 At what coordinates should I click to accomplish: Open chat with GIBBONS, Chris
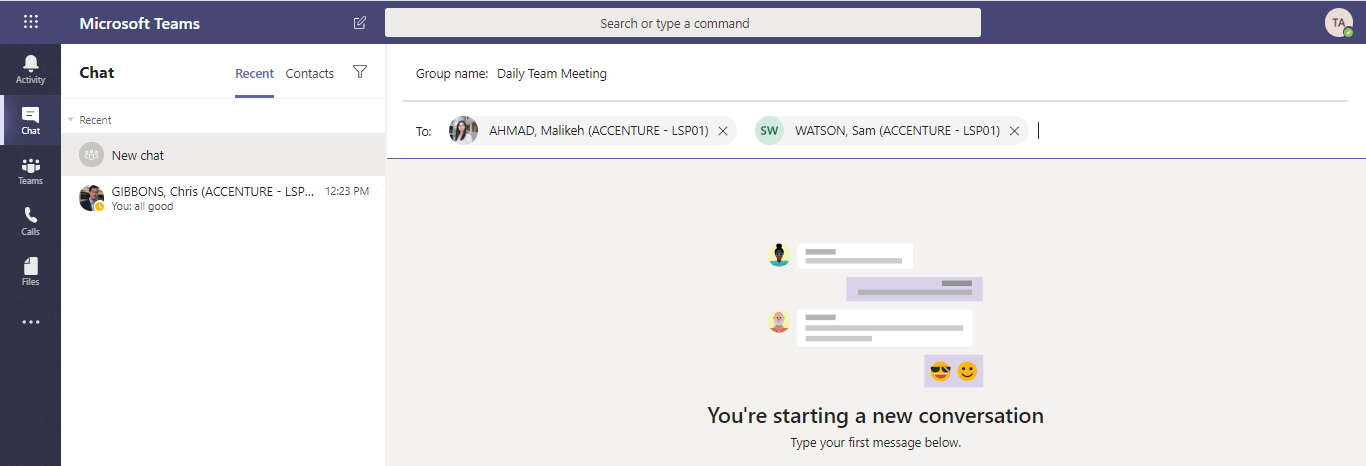(x=223, y=198)
